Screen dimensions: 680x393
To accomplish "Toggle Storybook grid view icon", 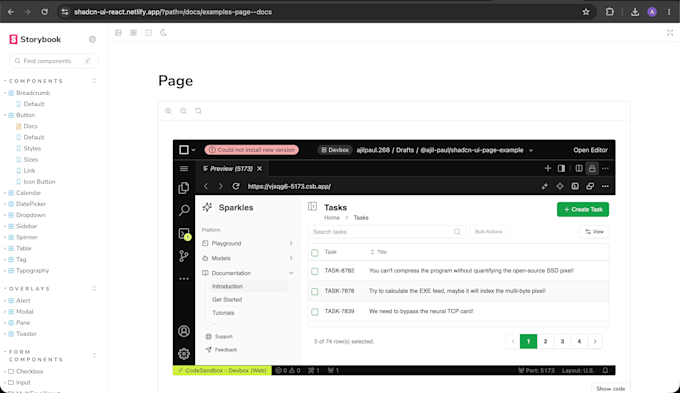I will click(x=134, y=33).
